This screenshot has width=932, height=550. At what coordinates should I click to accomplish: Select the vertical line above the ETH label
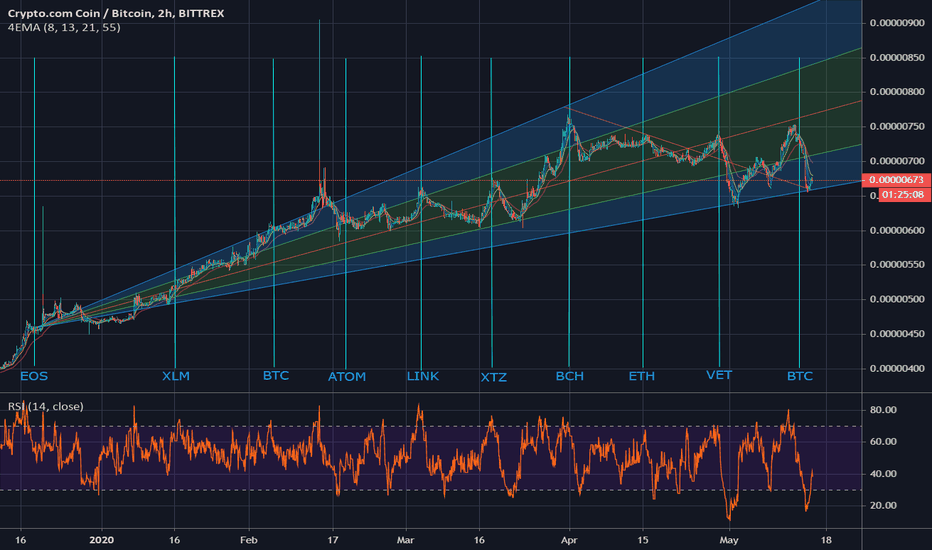643,212
